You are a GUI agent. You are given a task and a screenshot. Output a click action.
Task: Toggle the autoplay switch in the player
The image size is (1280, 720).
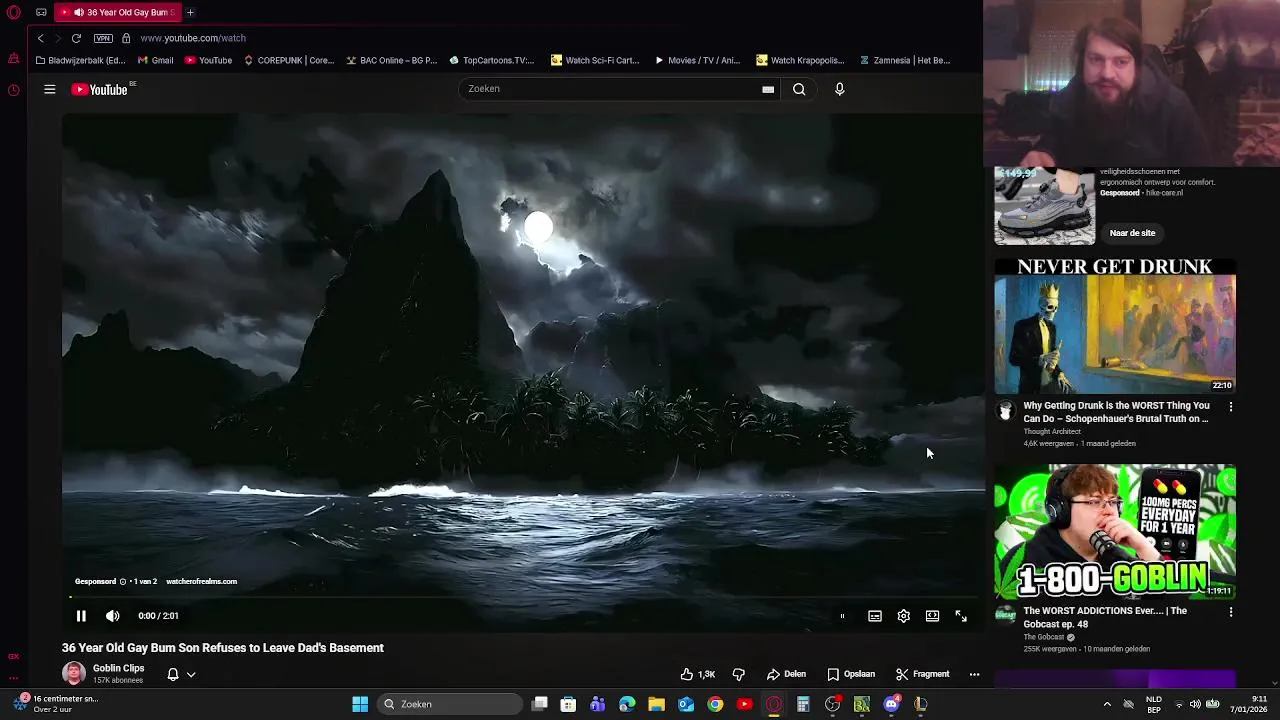842,616
